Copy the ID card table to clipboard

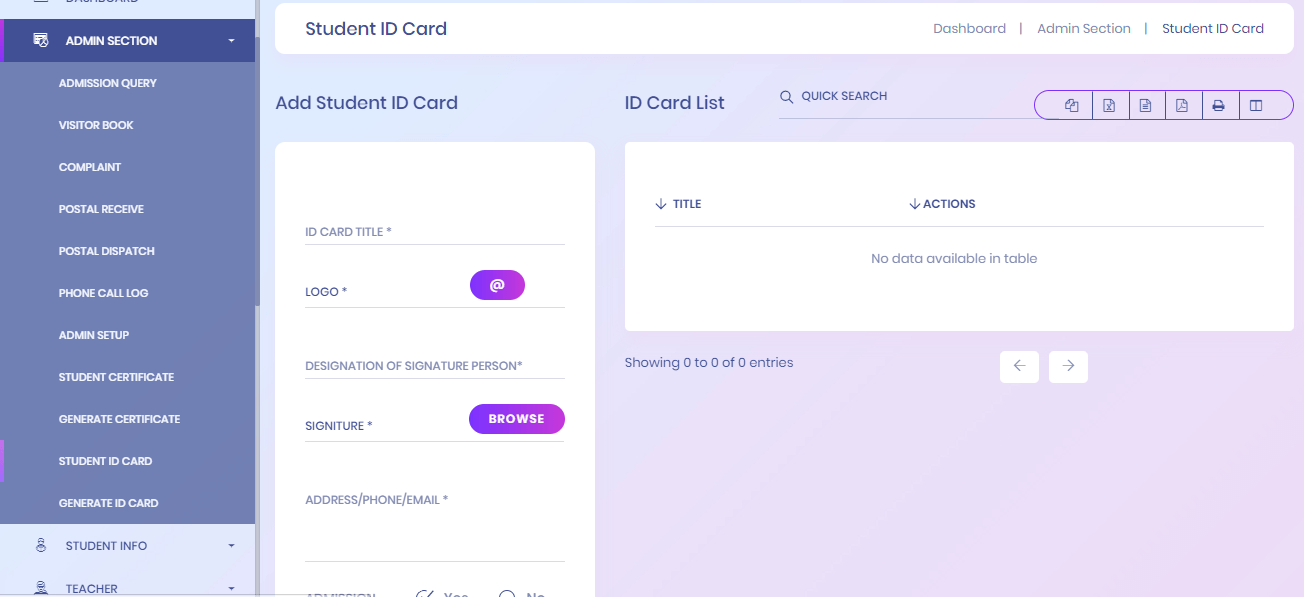click(x=1072, y=105)
